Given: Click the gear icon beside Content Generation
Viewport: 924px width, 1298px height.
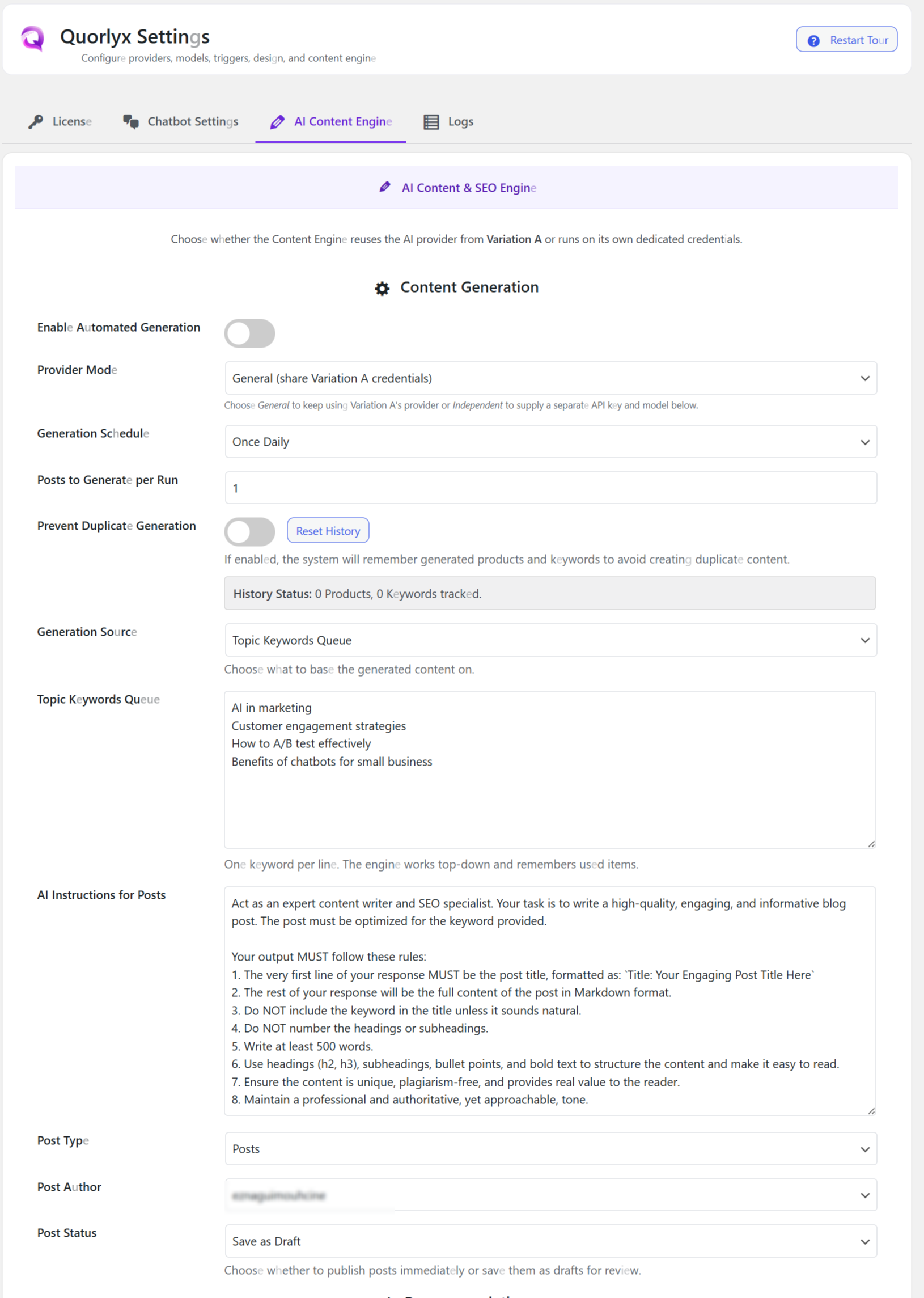Looking at the screenshot, I should [382, 287].
